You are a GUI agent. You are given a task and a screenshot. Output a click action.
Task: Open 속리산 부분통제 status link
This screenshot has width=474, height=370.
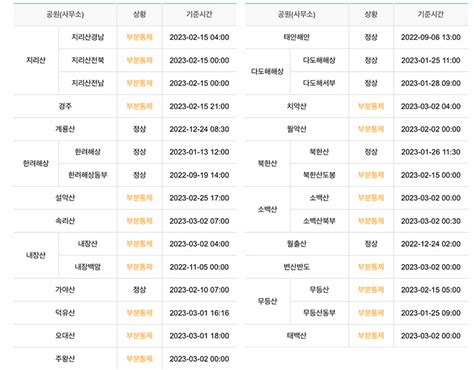click(x=139, y=221)
